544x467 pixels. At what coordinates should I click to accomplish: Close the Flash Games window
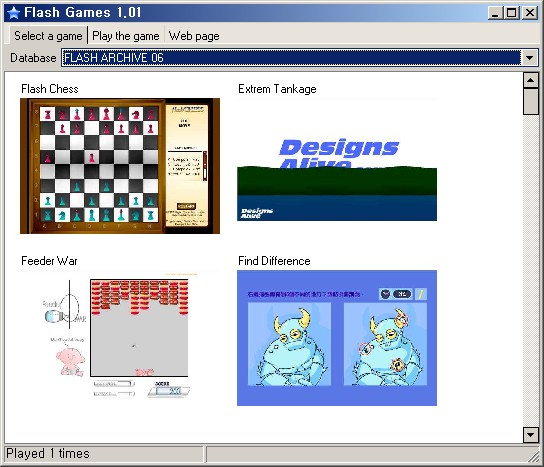click(530, 13)
